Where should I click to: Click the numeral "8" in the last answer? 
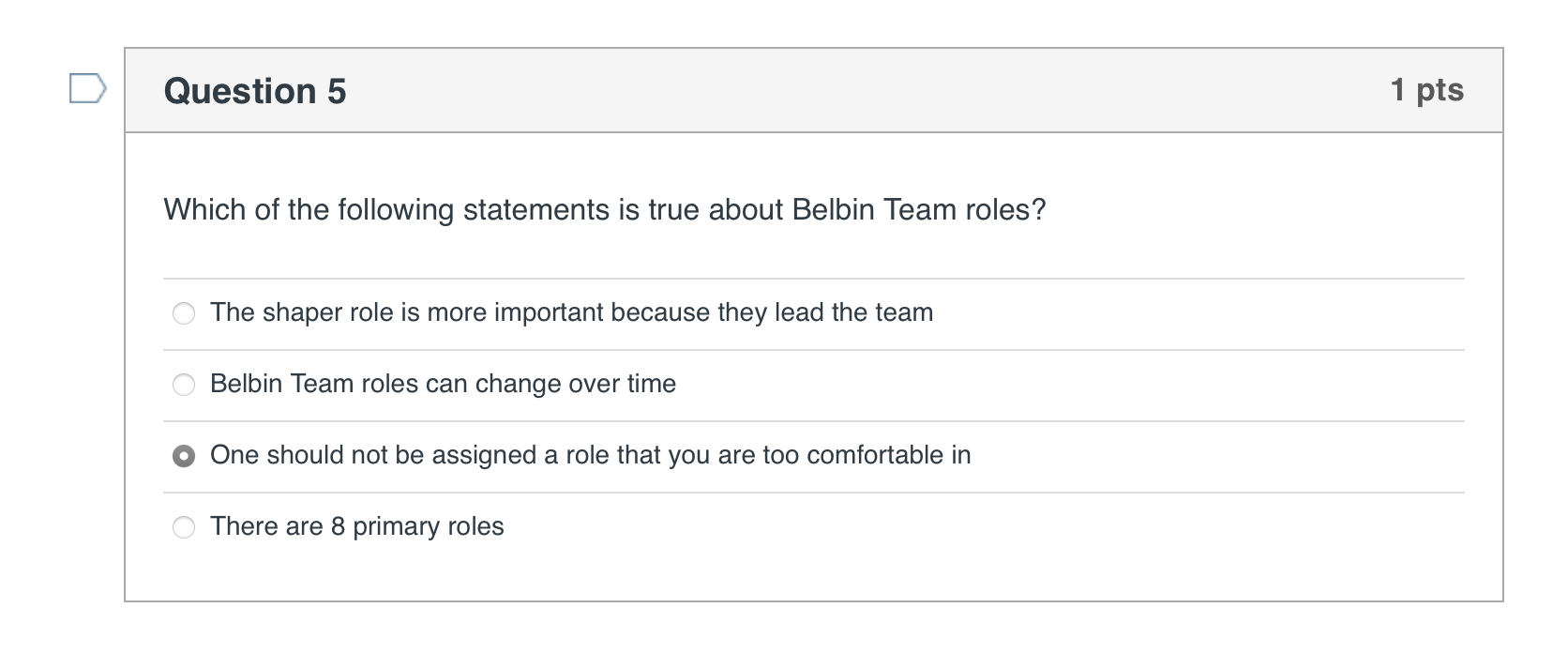point(339,526)
